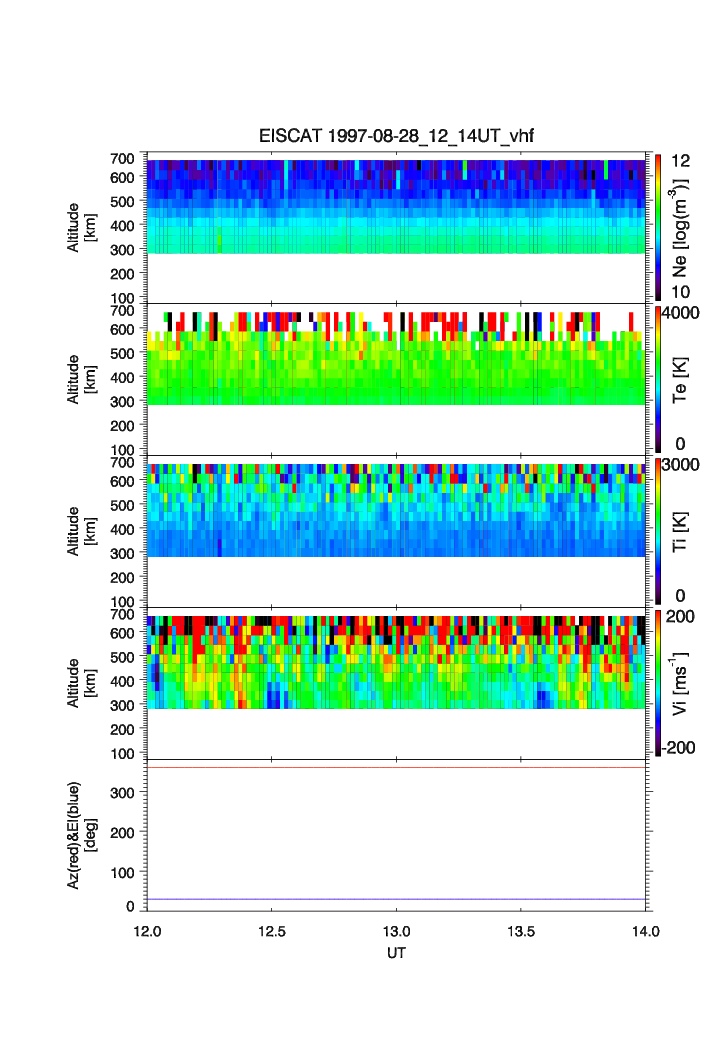Click the Altitude [km] label of the Ne panel
The image size is (708, 1063).
coord(81,228)
